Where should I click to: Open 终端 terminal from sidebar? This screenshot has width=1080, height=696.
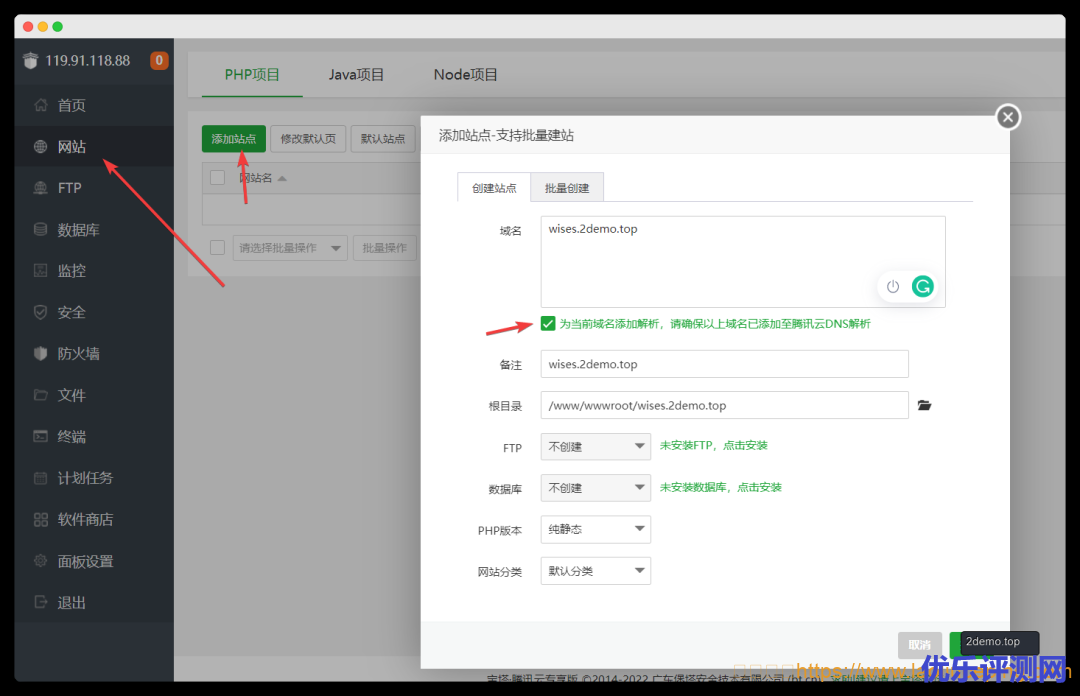click(71, 437)
